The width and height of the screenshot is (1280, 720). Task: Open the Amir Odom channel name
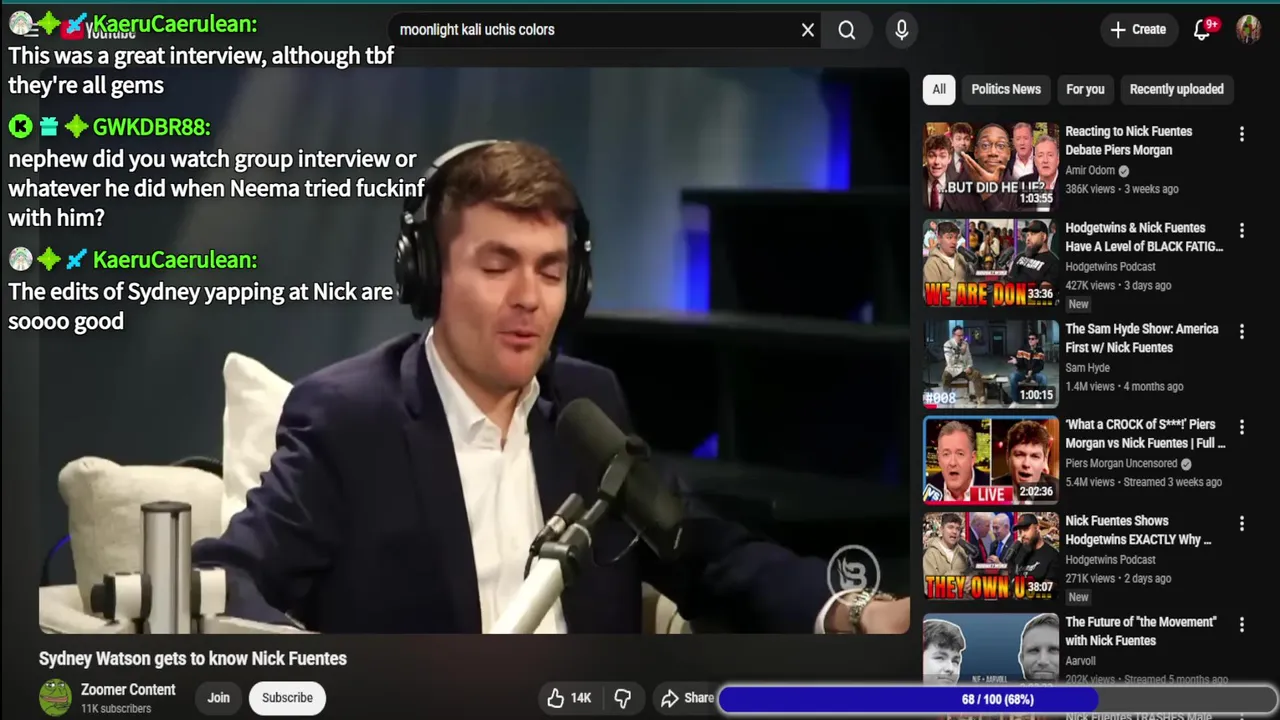coord(1090,171)
